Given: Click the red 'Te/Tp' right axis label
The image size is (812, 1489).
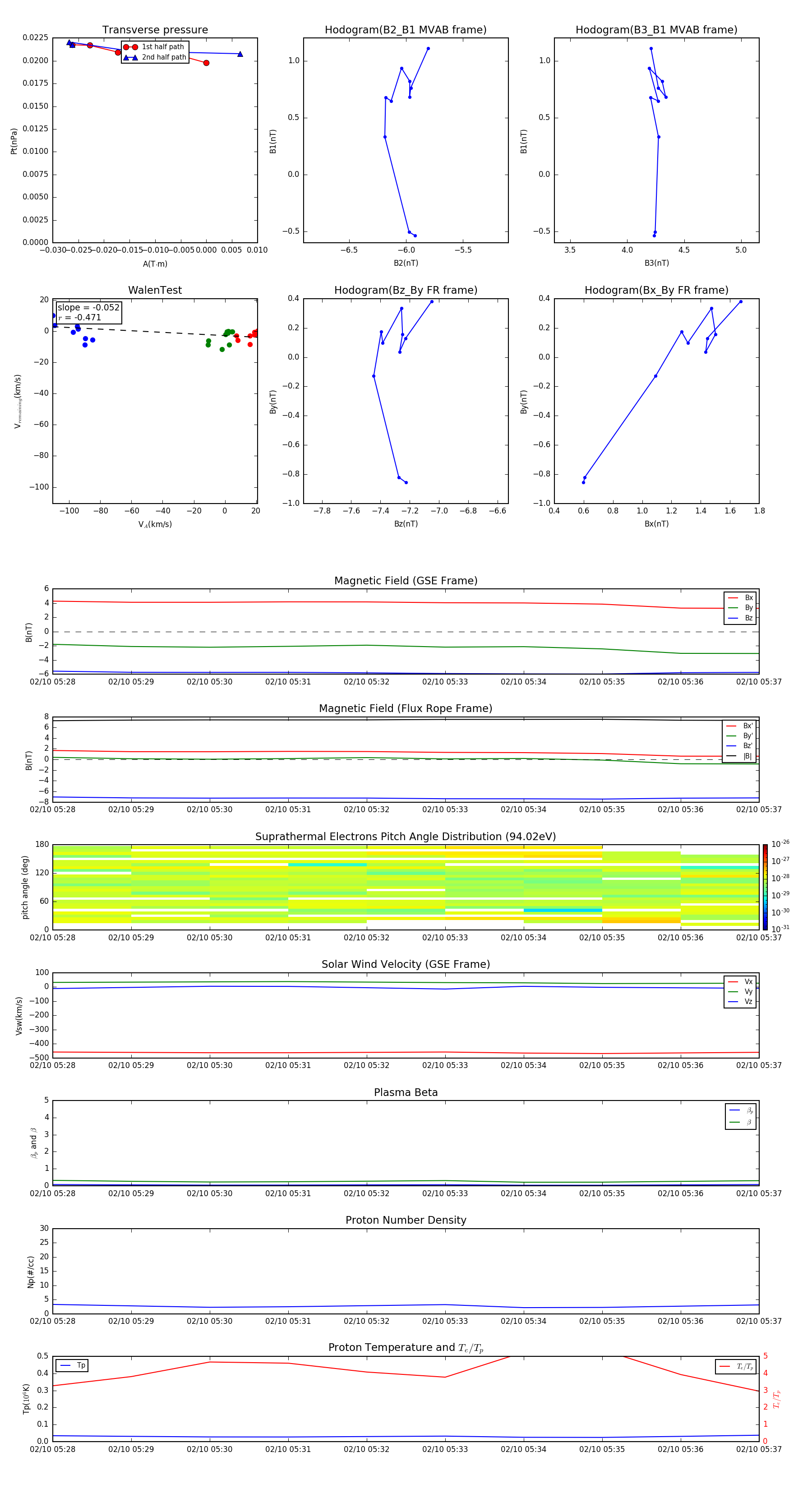Looking at the screenshot, I should (x=776, y=1399).
